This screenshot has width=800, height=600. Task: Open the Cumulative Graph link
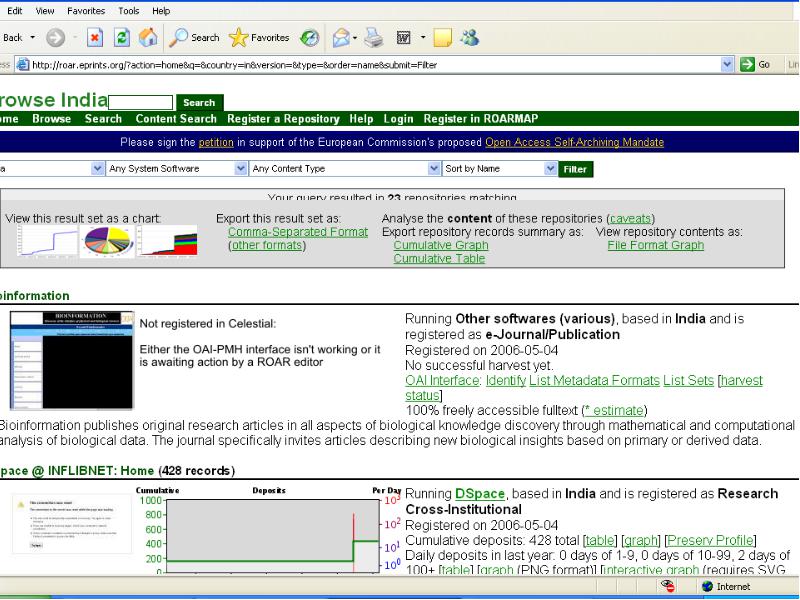[x=441, y=245]
